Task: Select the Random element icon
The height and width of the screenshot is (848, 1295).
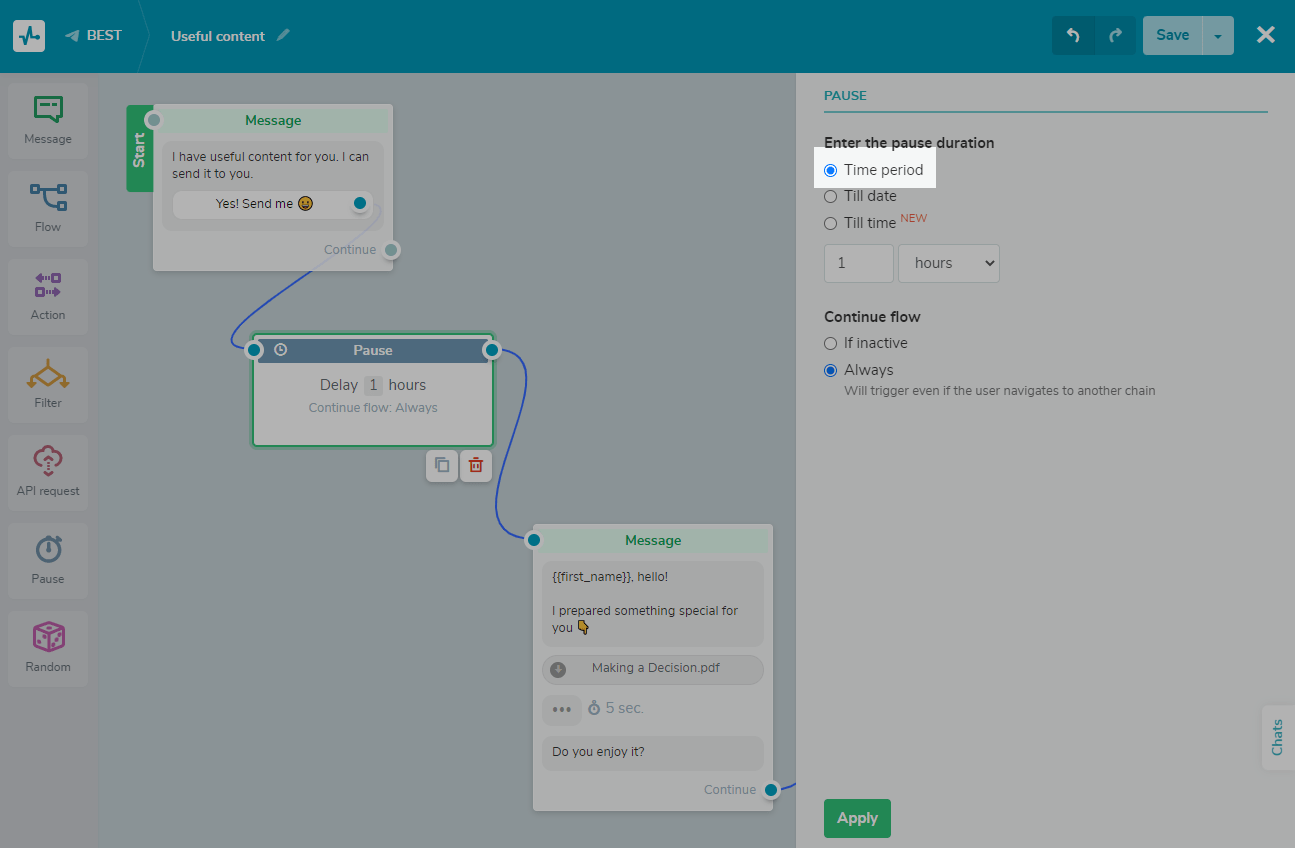Action: click(x=48, y=637)
